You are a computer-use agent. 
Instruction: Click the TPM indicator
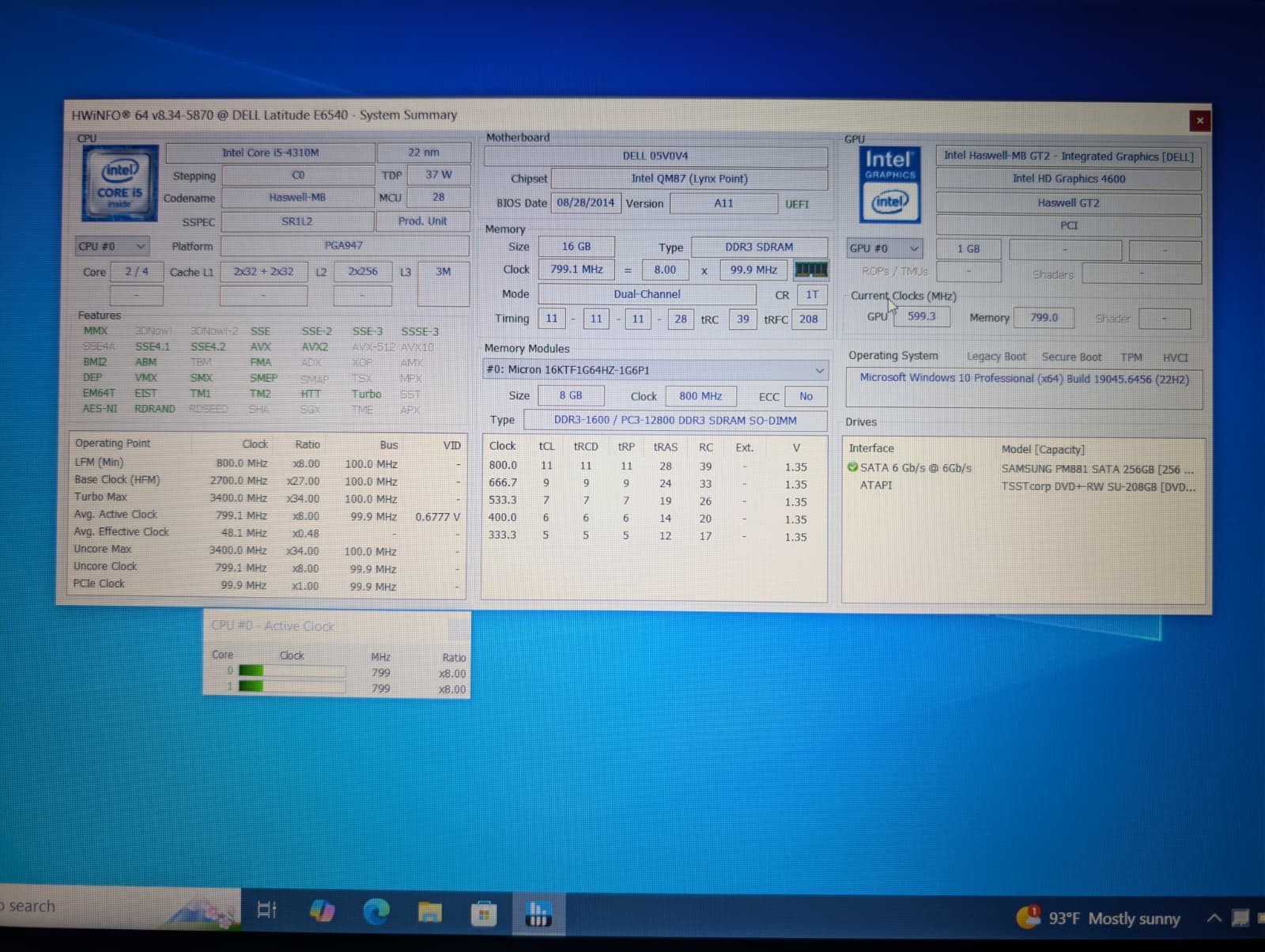(x=1131, y=357)
